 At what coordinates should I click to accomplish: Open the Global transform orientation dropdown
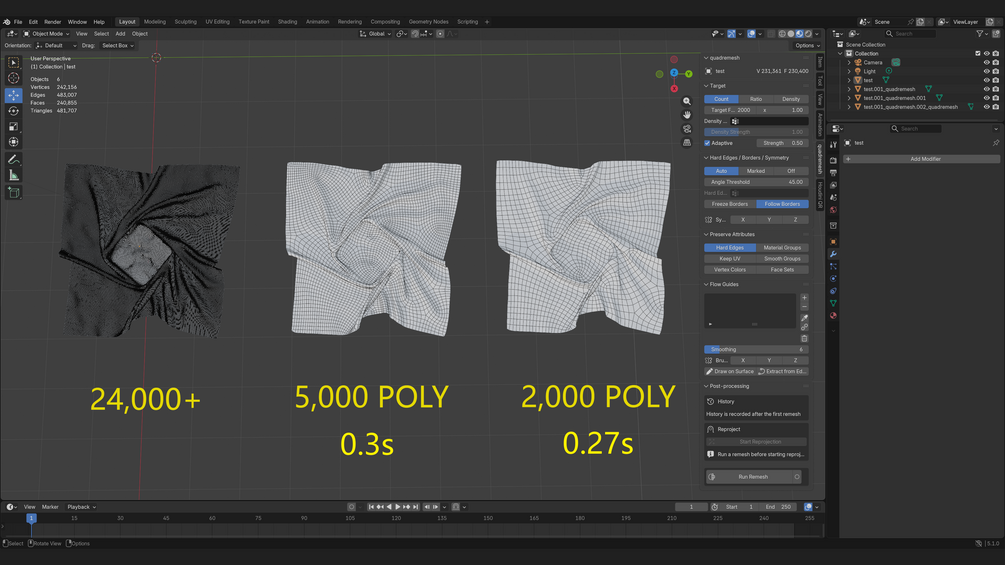click(375, 34)
